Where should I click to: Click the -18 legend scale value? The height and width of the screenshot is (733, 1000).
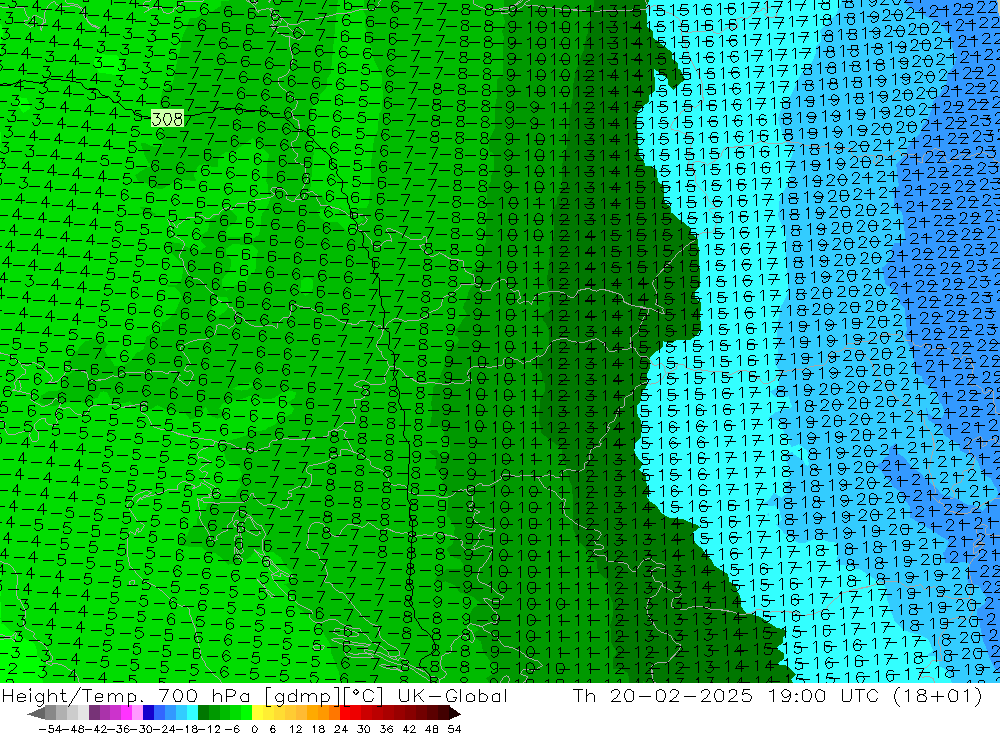pyautogui.click(x=186, y=729)
